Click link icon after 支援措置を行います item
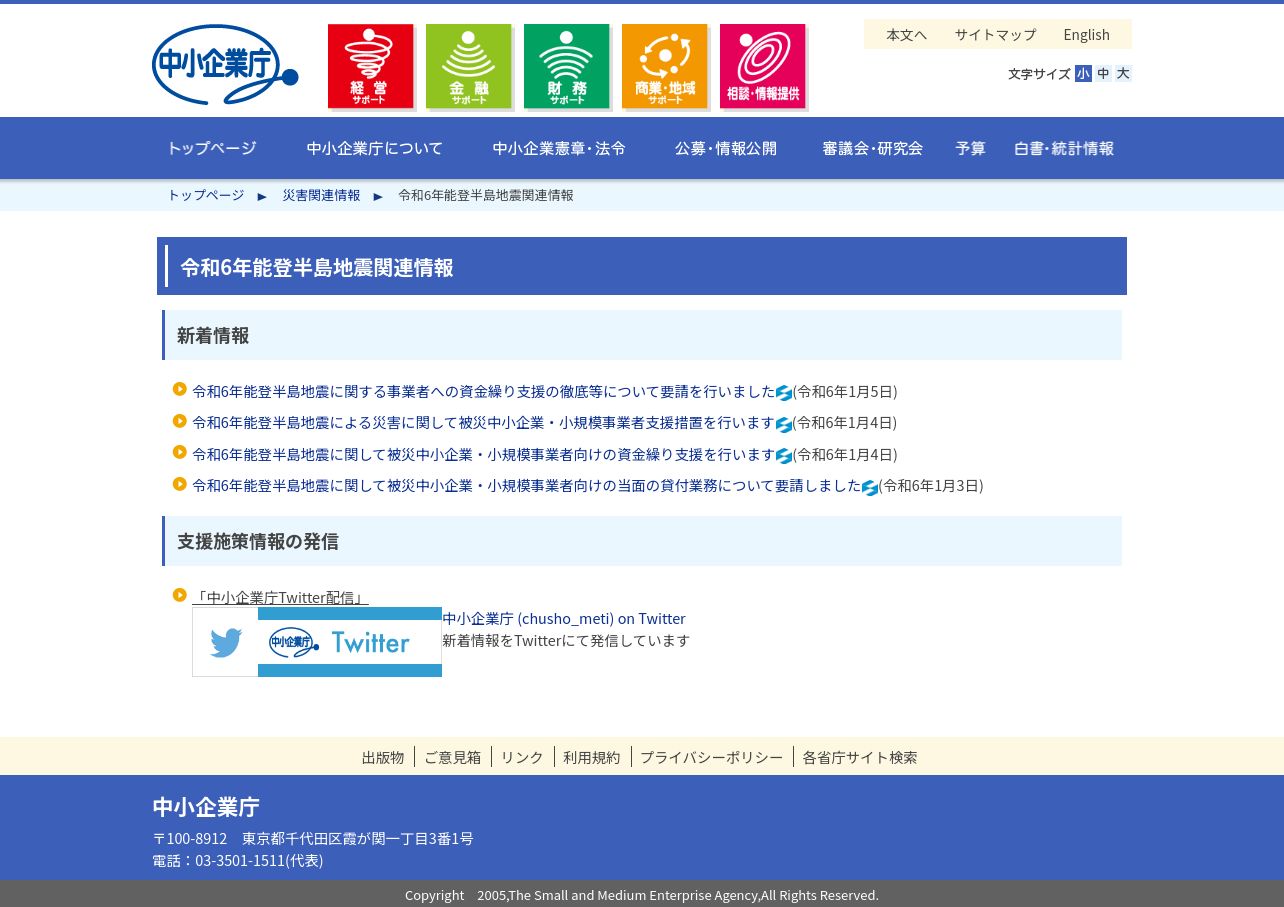Screen dimensions: 1284x907 point(784,424)
